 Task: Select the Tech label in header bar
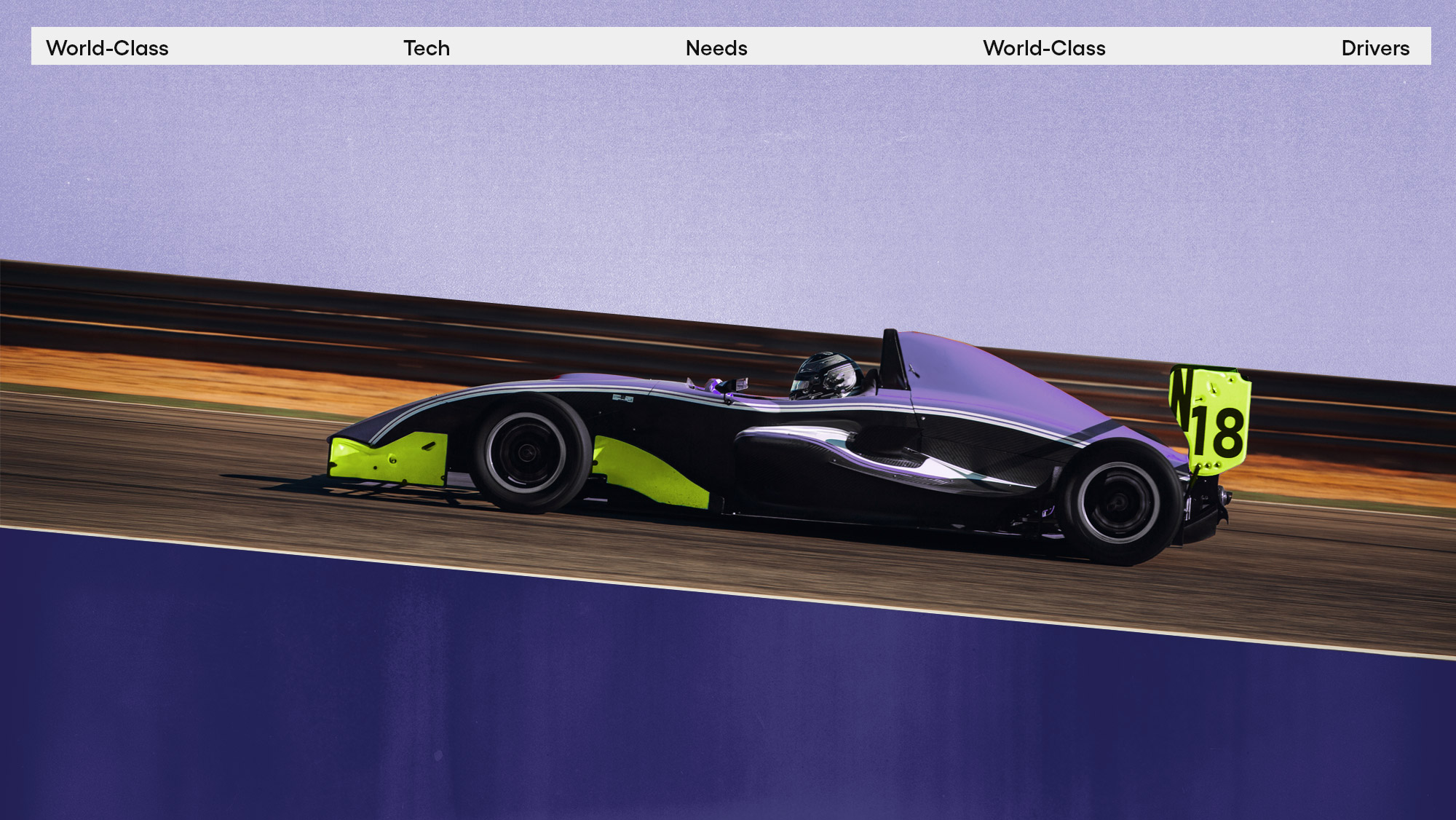pos(427,48)
